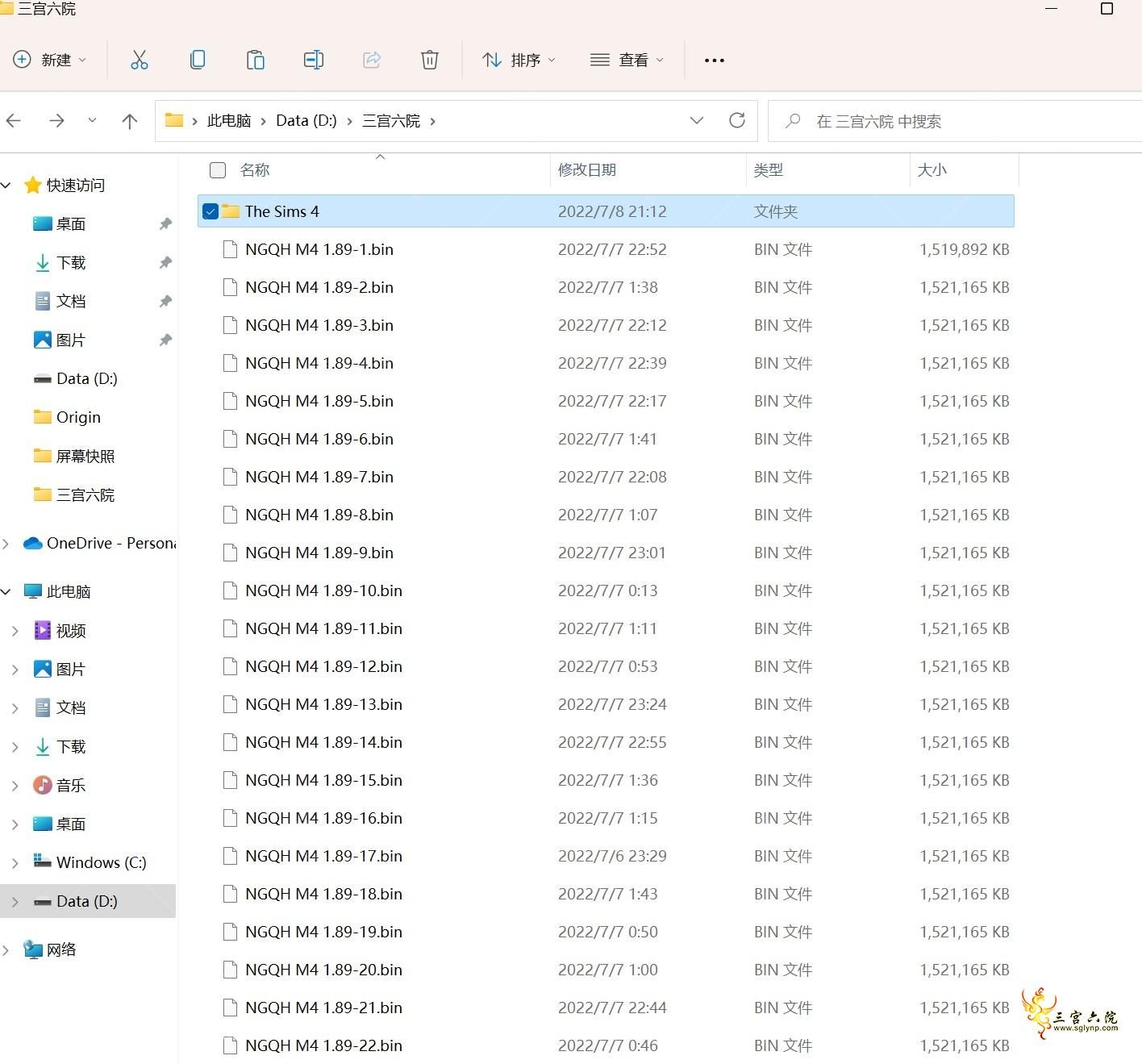The width and height of the screenshot is (1142, 1064).
Task: Expand the 网络 network node
Action: [6, 950]
